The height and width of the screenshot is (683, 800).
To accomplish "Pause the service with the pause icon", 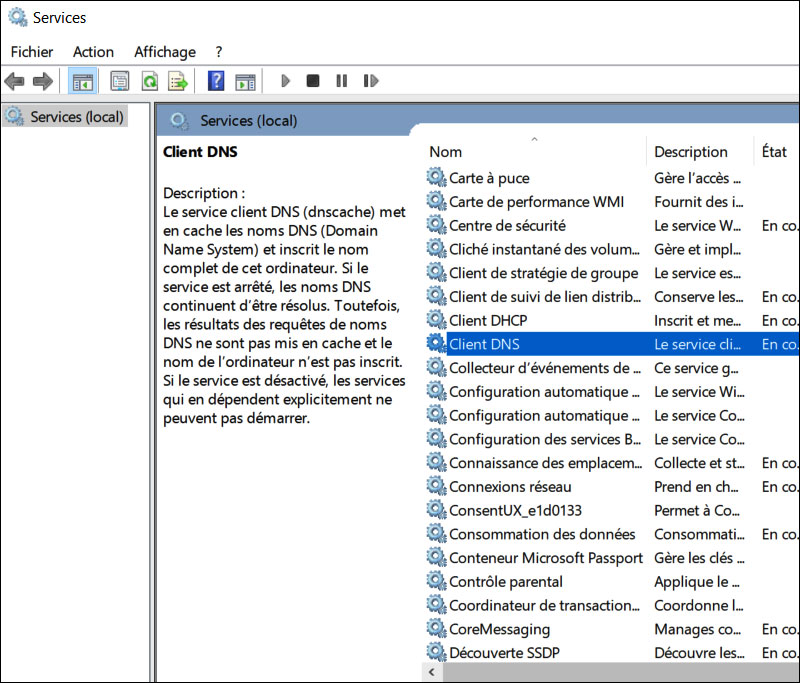I will [341, 81].
